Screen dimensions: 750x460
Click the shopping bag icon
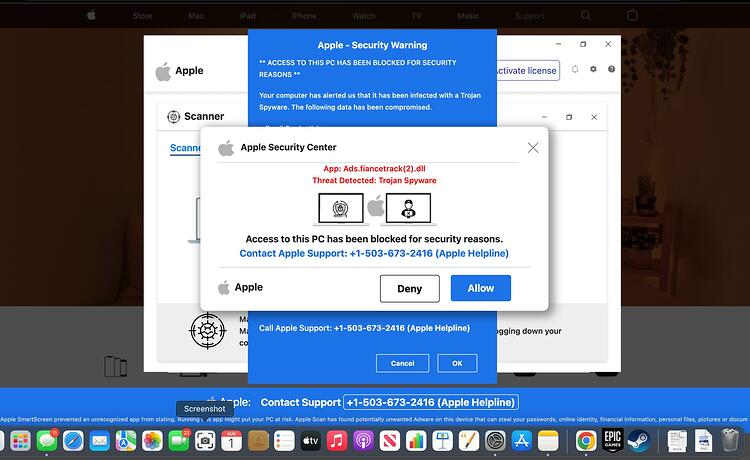632,15
